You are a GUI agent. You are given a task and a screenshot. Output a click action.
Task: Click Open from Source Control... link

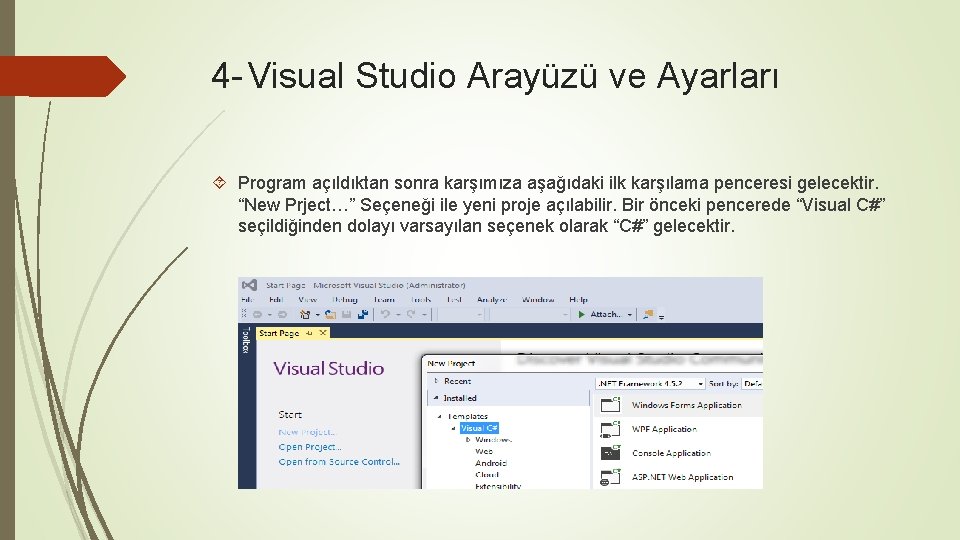339,462
